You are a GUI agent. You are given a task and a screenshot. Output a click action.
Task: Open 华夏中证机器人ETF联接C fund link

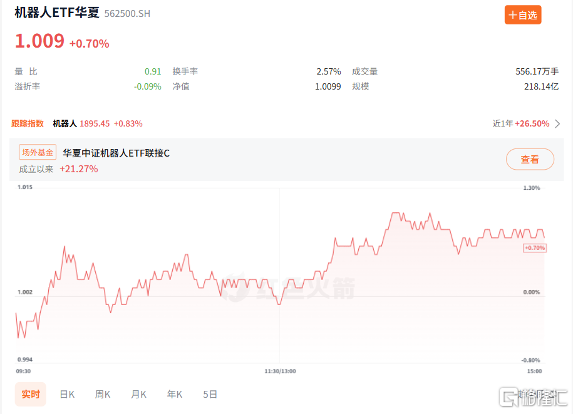click(116, 153)
